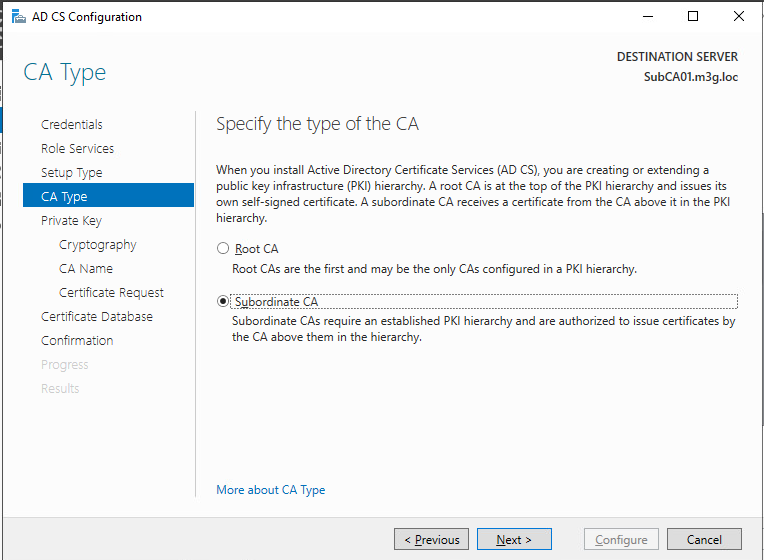Close the AD CS Configuration window
This screenshot has height=560, width=764.
tap(739, 17)
